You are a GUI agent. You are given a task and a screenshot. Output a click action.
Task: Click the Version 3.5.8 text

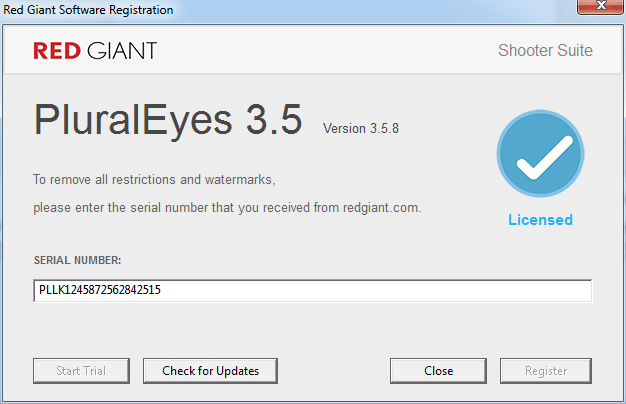click(361, 129)
